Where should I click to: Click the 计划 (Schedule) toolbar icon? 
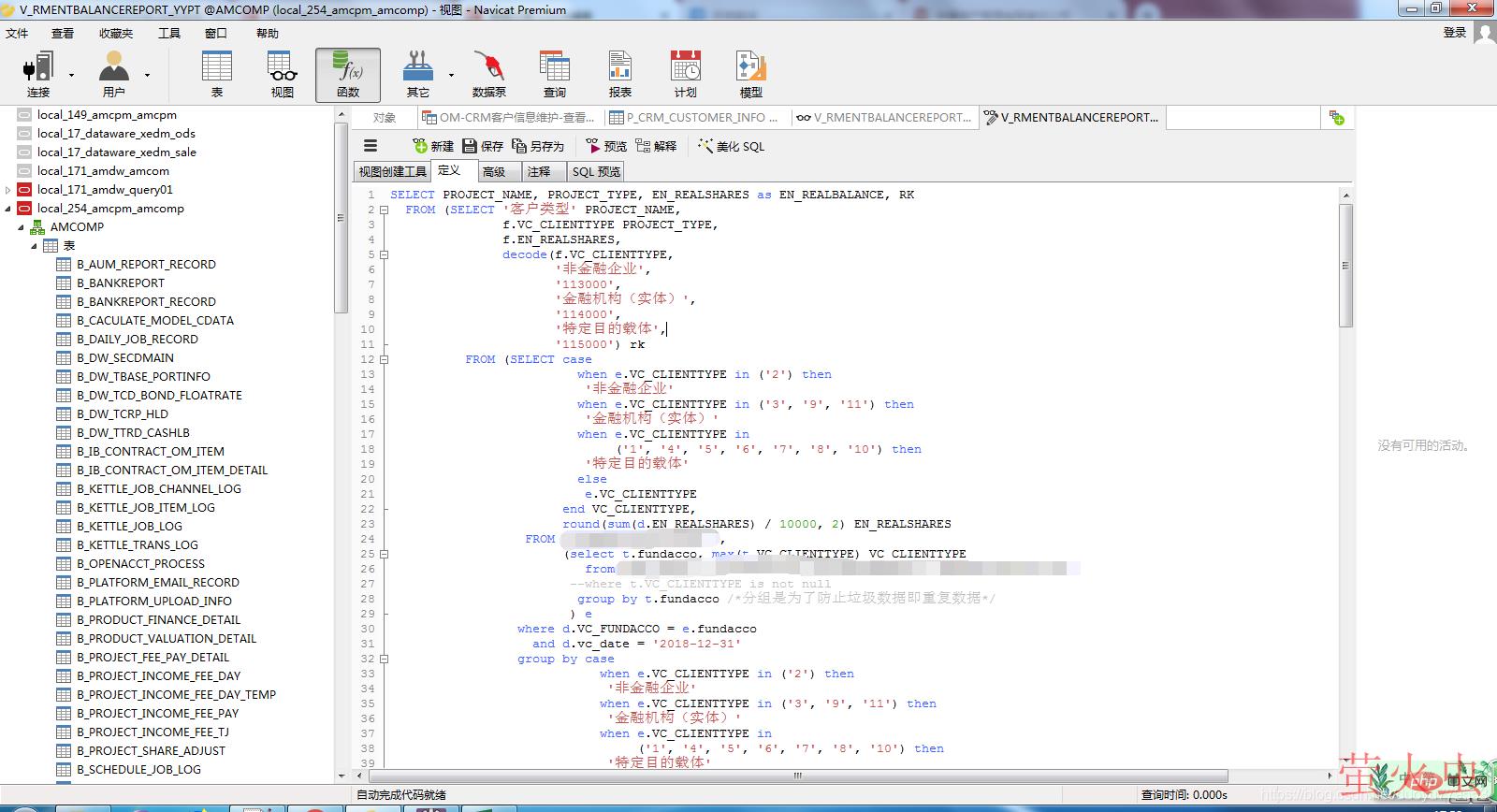(x=685, y=74)
